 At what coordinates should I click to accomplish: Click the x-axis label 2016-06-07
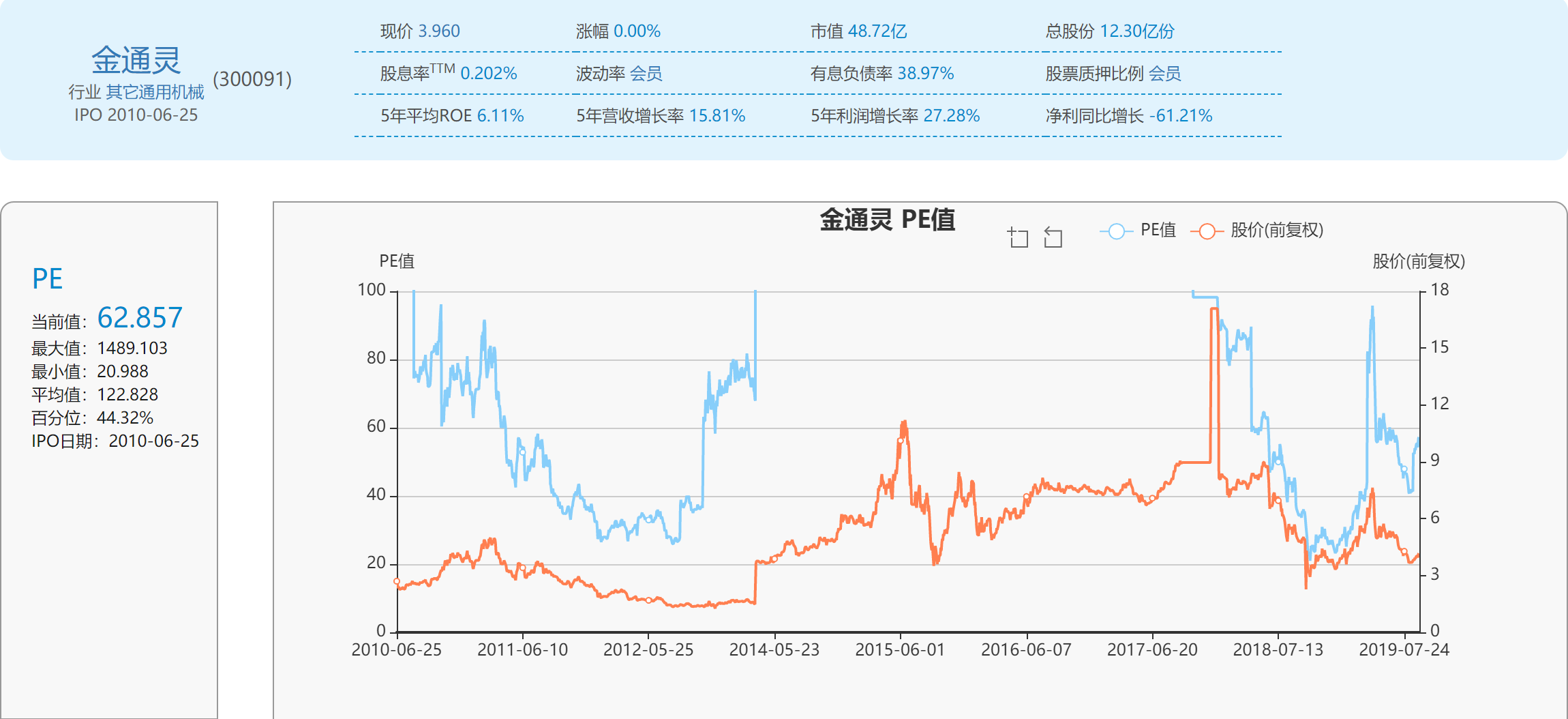[x=1027, y=649]
